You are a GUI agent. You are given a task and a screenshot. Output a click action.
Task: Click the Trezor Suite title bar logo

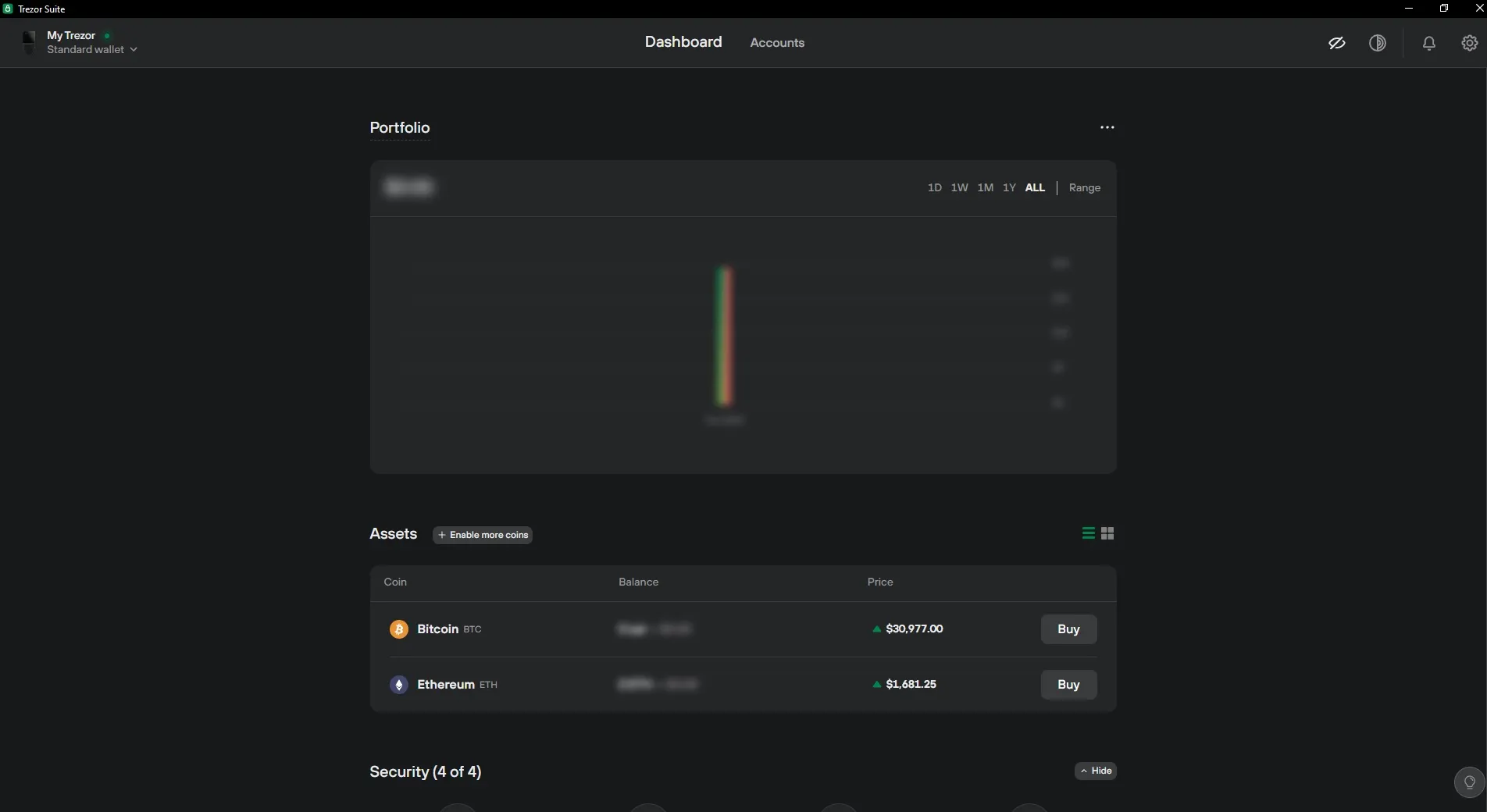(8, 9)
